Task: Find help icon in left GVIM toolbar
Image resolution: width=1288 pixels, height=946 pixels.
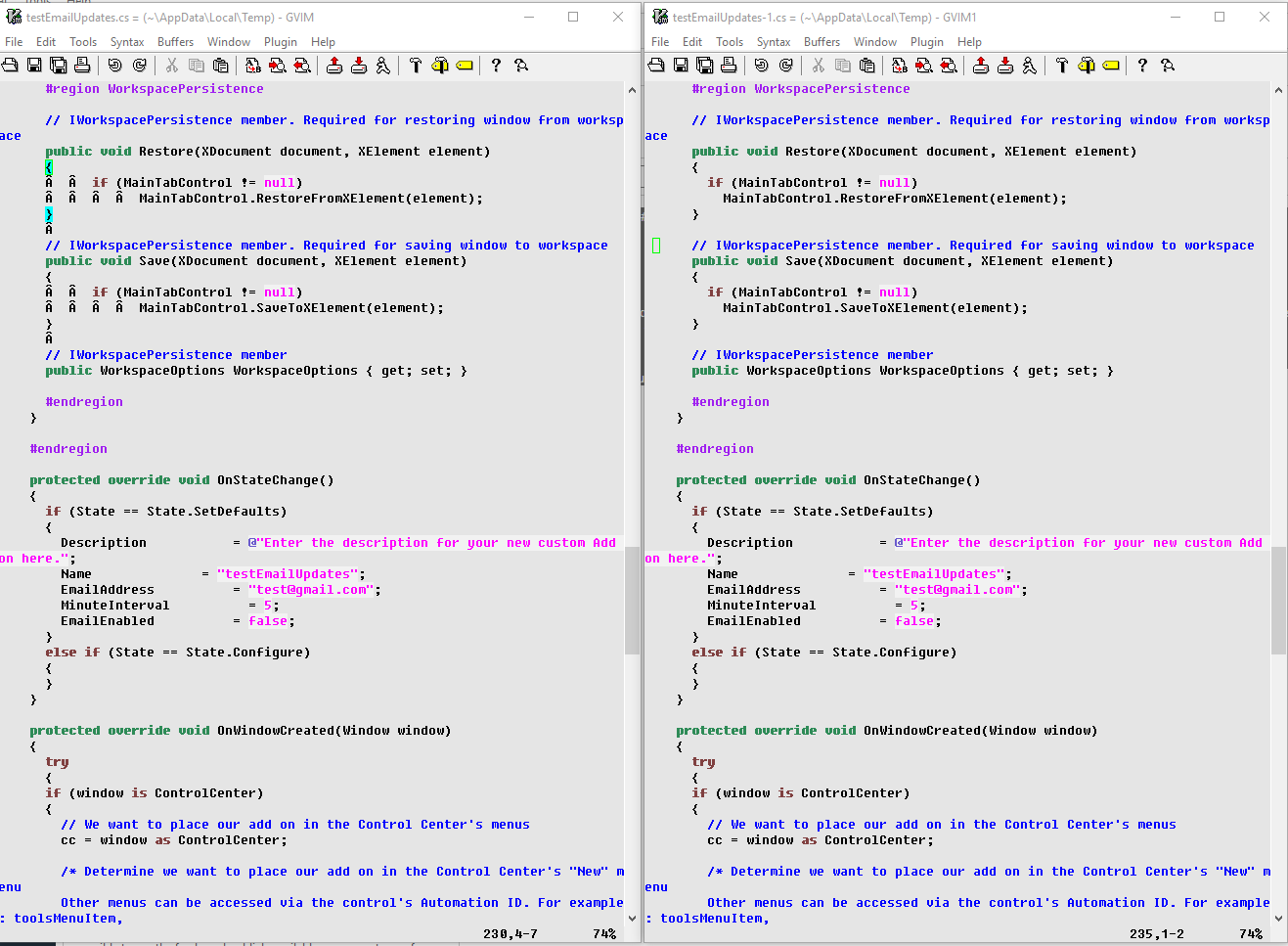Action: pyautogui.click(x=521, y=66)
